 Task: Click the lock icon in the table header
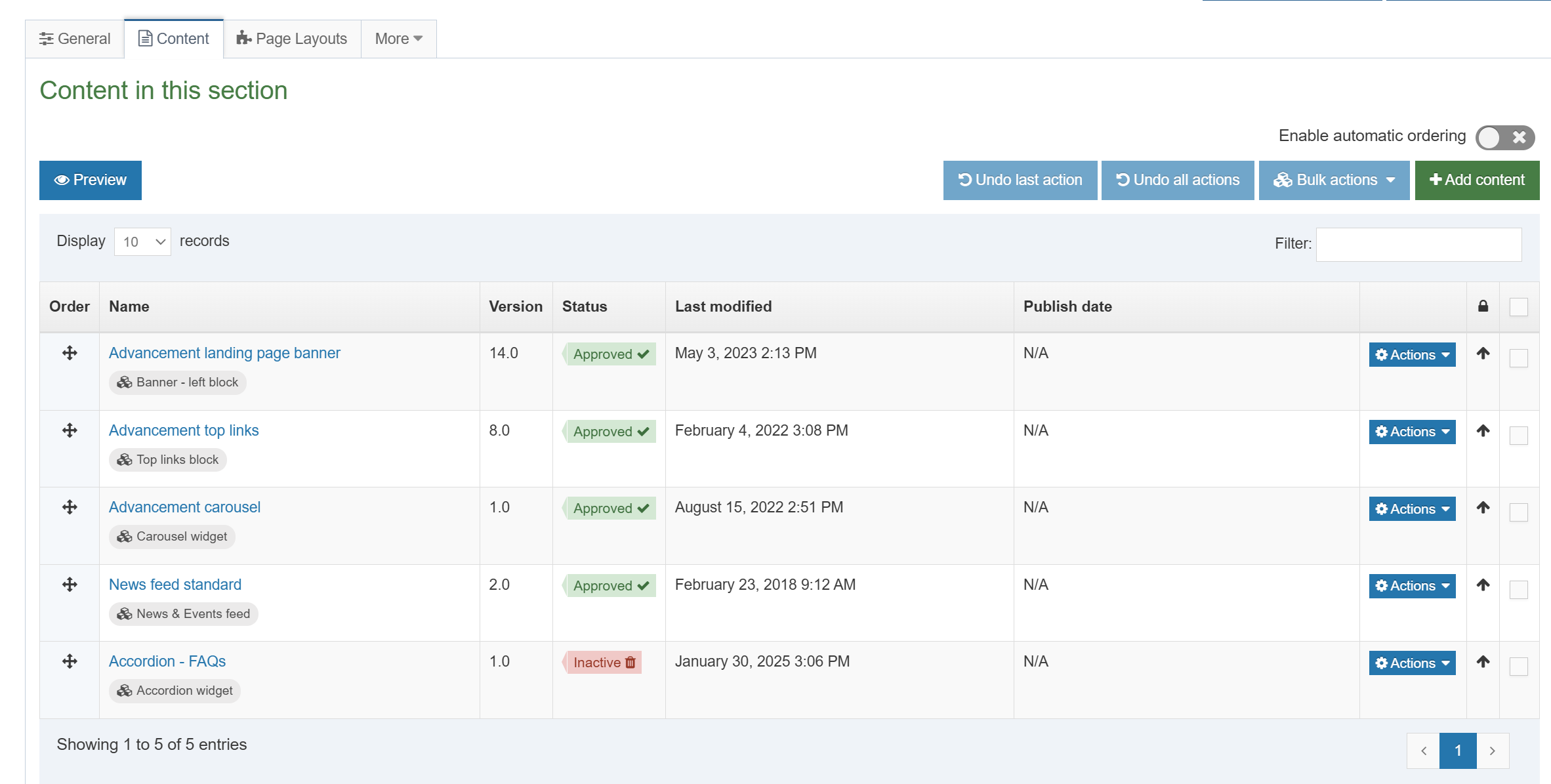(1483, 306)
